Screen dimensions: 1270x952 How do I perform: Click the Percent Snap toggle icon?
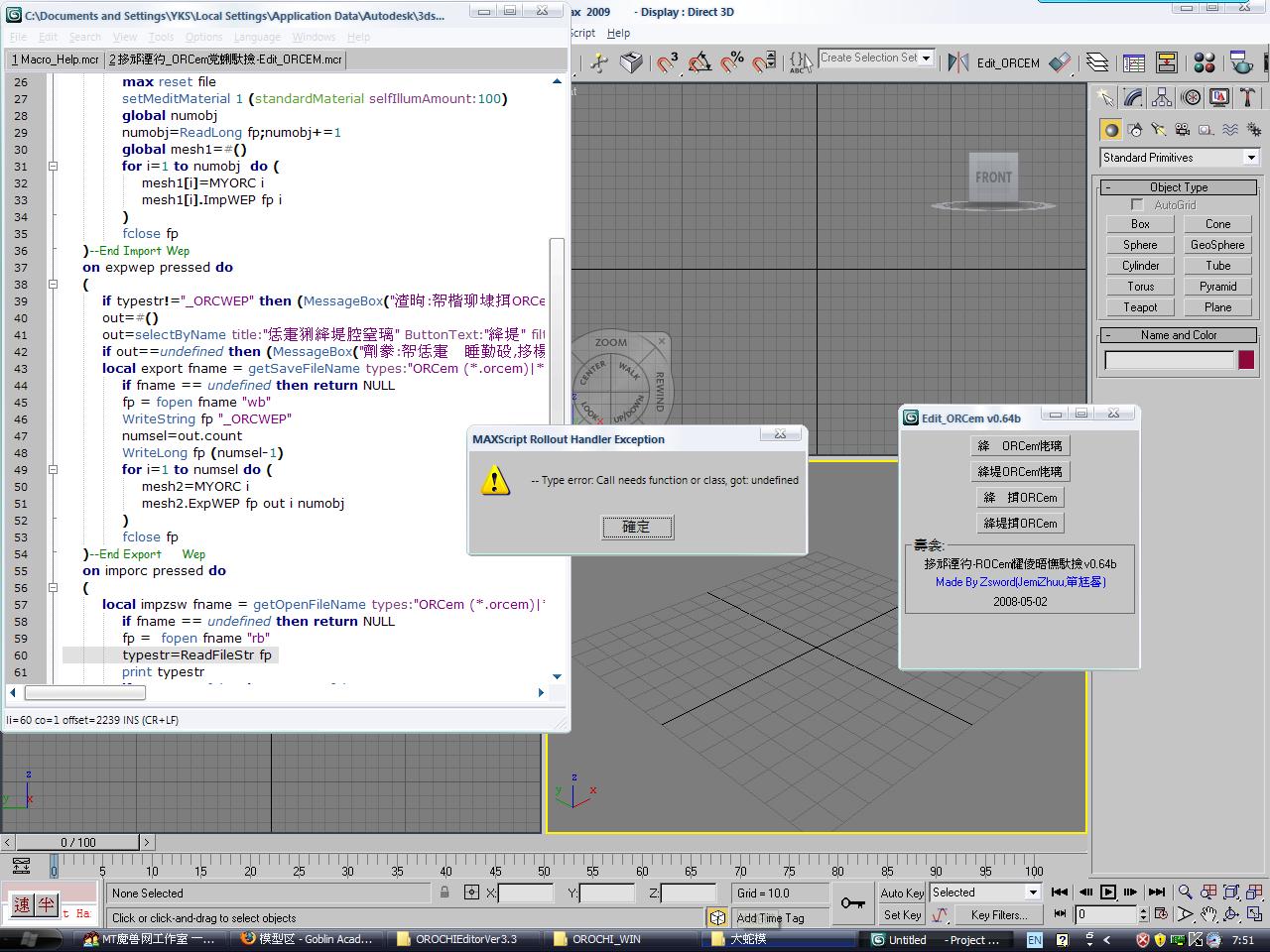coord(732,62)
